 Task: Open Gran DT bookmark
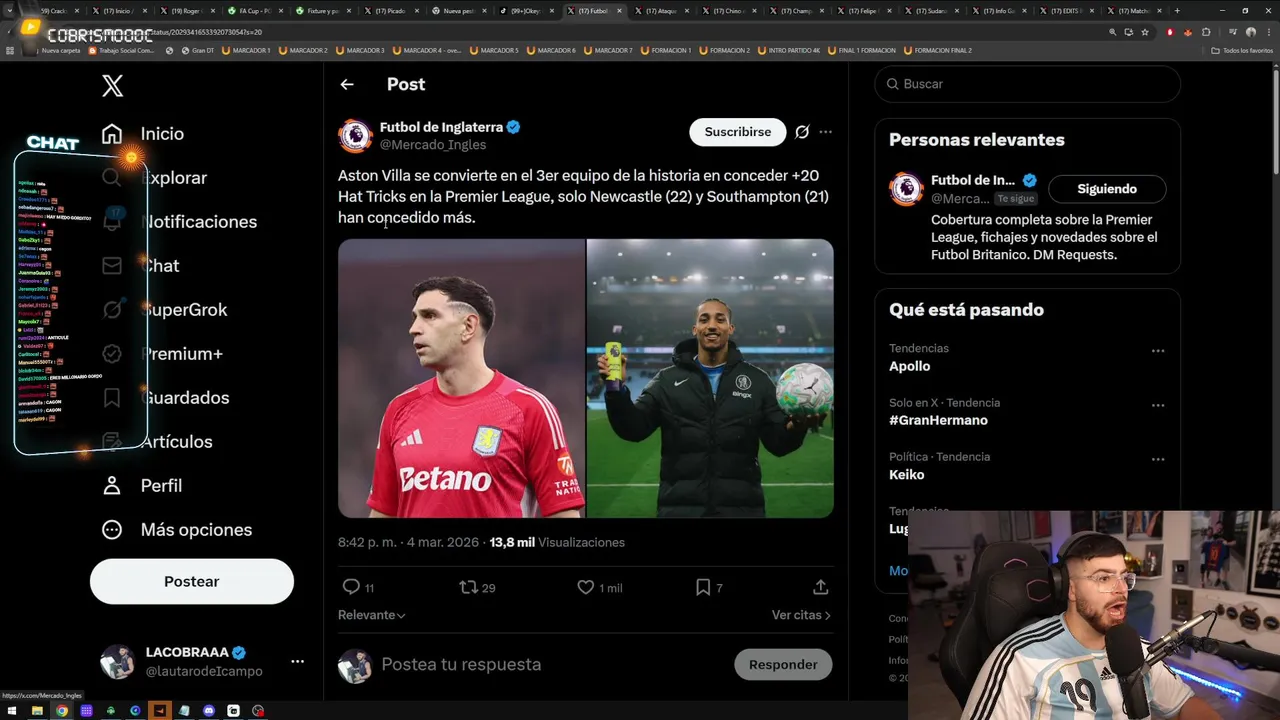click(x=196, y=50)
